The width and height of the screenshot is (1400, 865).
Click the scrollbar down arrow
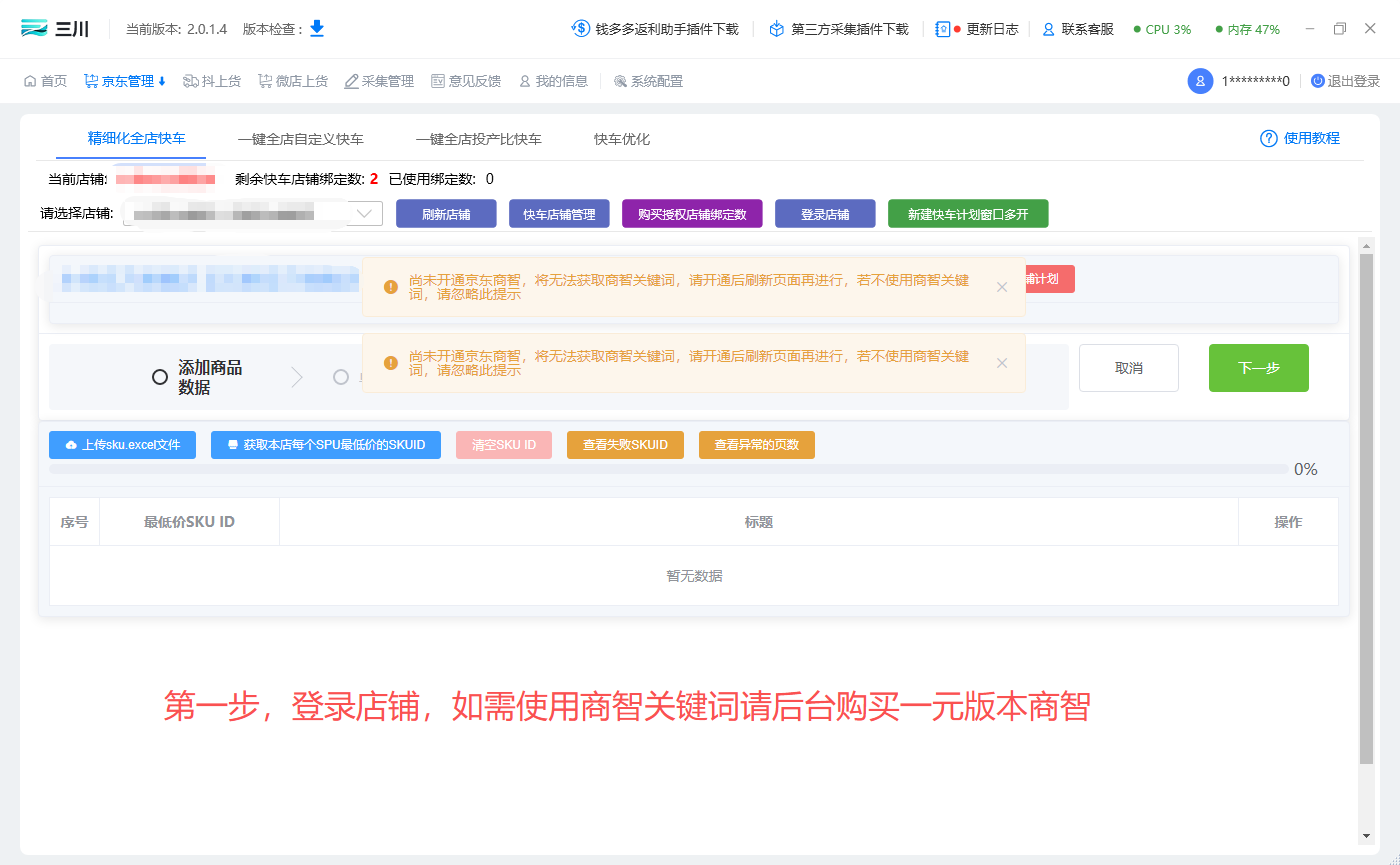click(1366, 836)
